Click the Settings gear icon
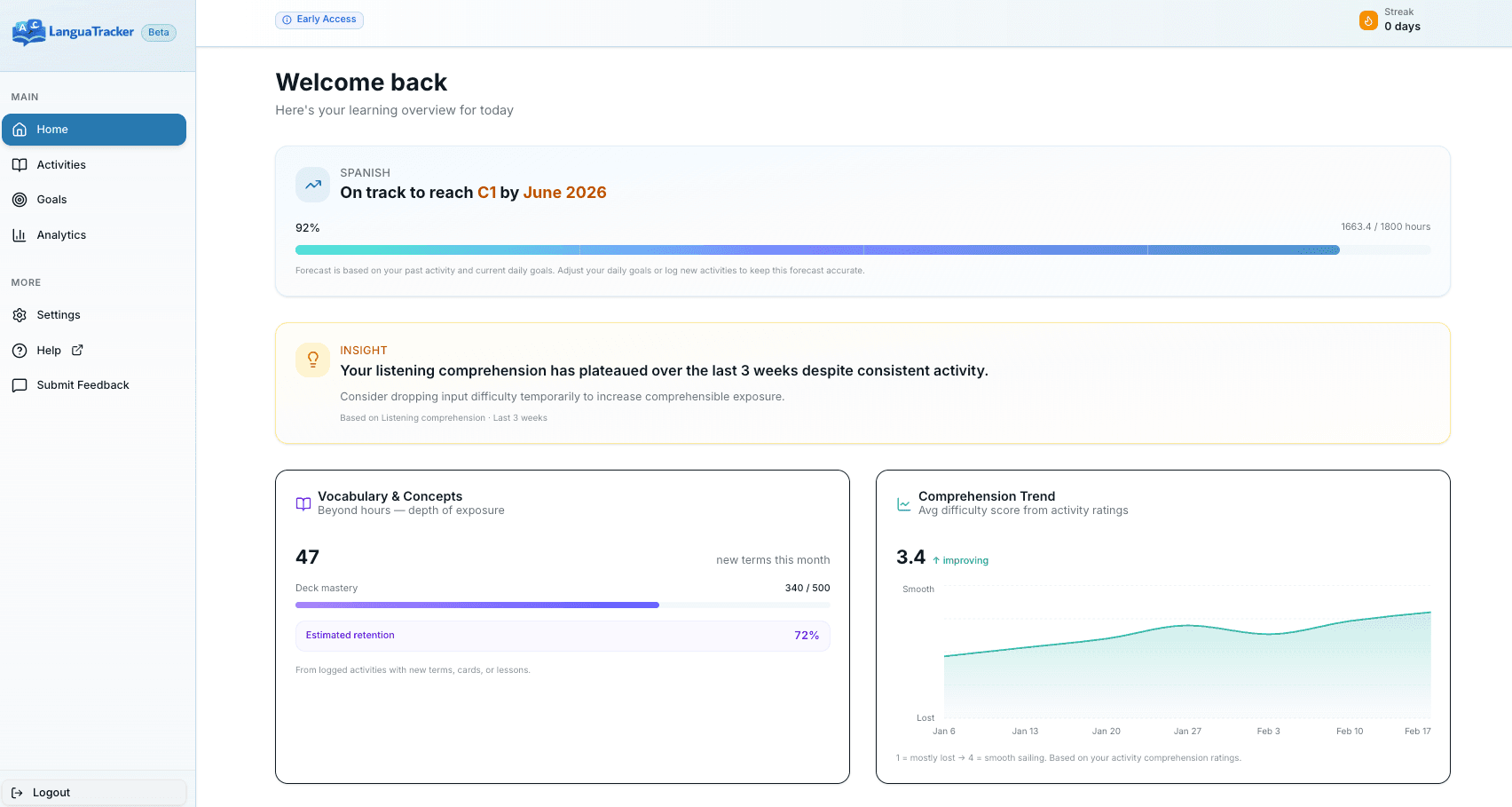The height and width of the screenshot is (807, 1512). point(20,314)
